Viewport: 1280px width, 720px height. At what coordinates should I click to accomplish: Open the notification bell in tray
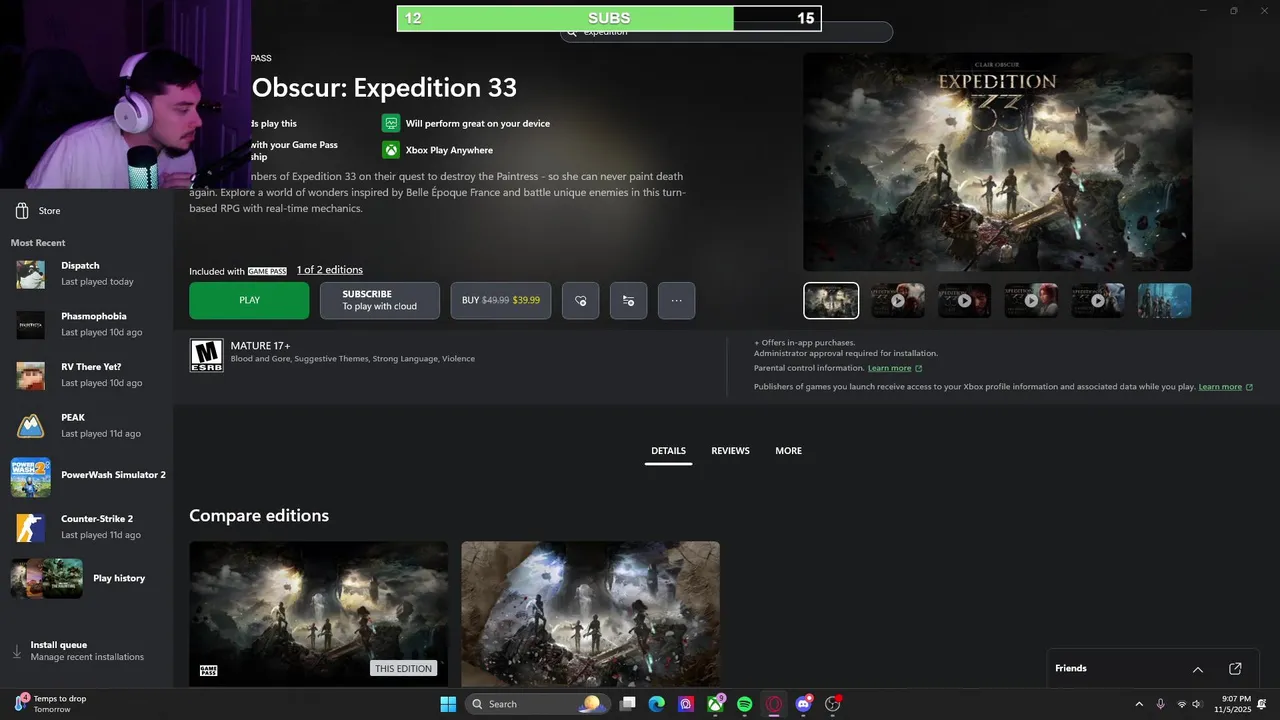[1262, 704]
